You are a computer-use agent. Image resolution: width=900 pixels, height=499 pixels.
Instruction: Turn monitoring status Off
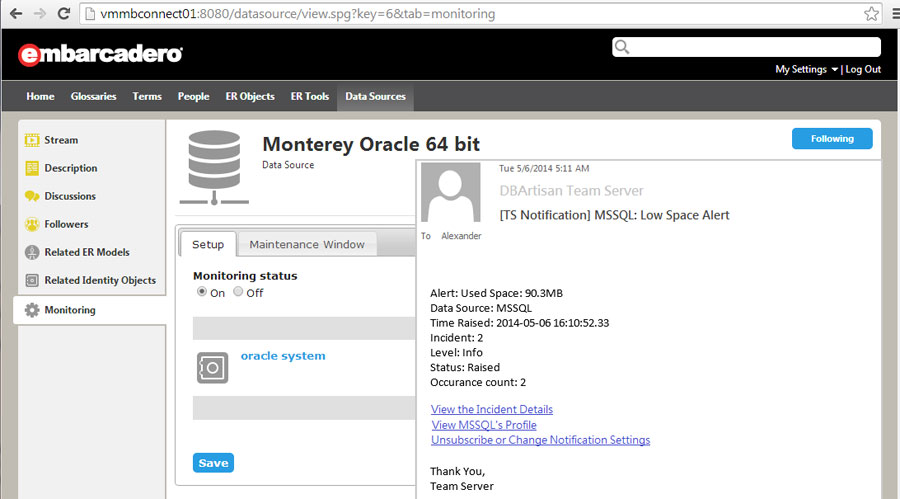(238, 292)
